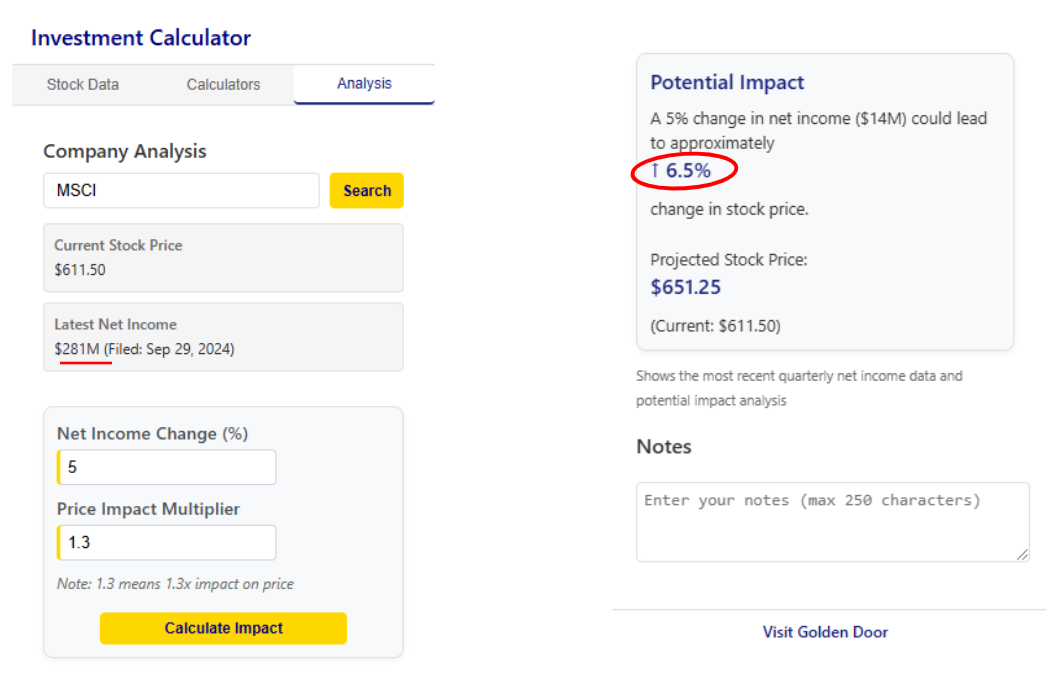Click the up arrow beside 6.5%
This screenshot has width=1057, height=683.
tap(655, 171)
